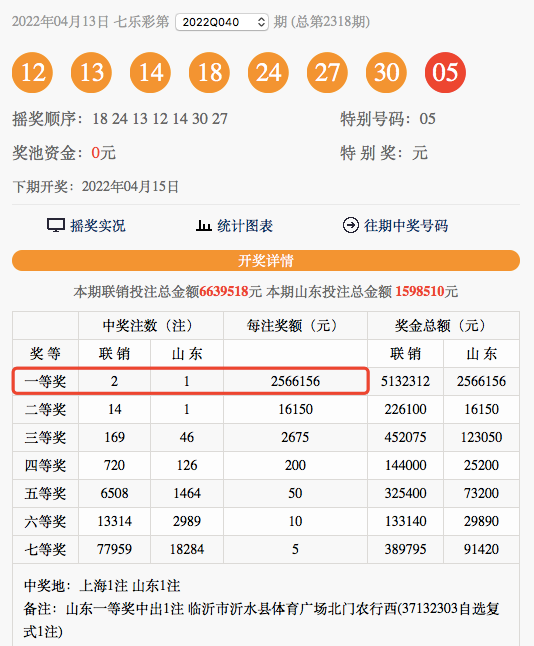
Task: Click the draw order text 摇奖顺序
Action: pyautogui.click(x=120, y=119)
